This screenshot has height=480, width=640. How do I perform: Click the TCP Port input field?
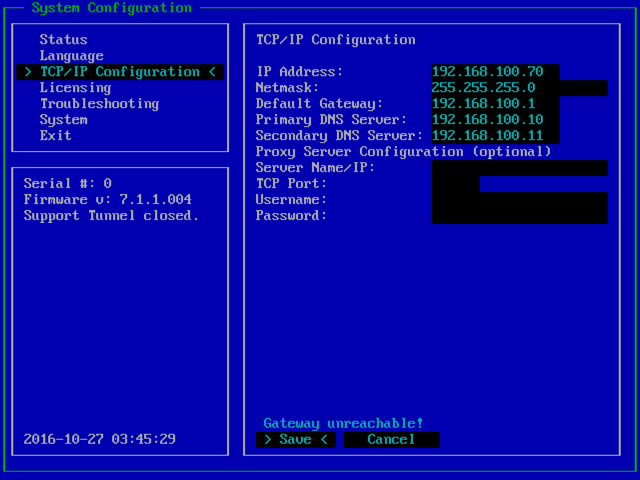point(456,184)
